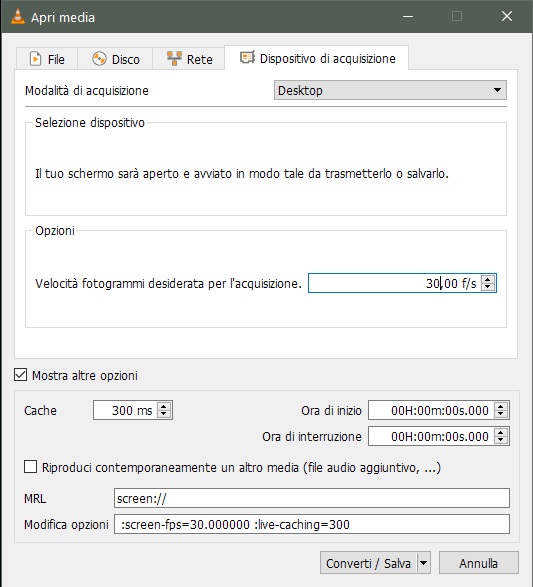The height and width of the screenshot is (587, 533).
Task: Enable Riproduci contemporaneamente un altro media checkbox
Action: [30, 467]
